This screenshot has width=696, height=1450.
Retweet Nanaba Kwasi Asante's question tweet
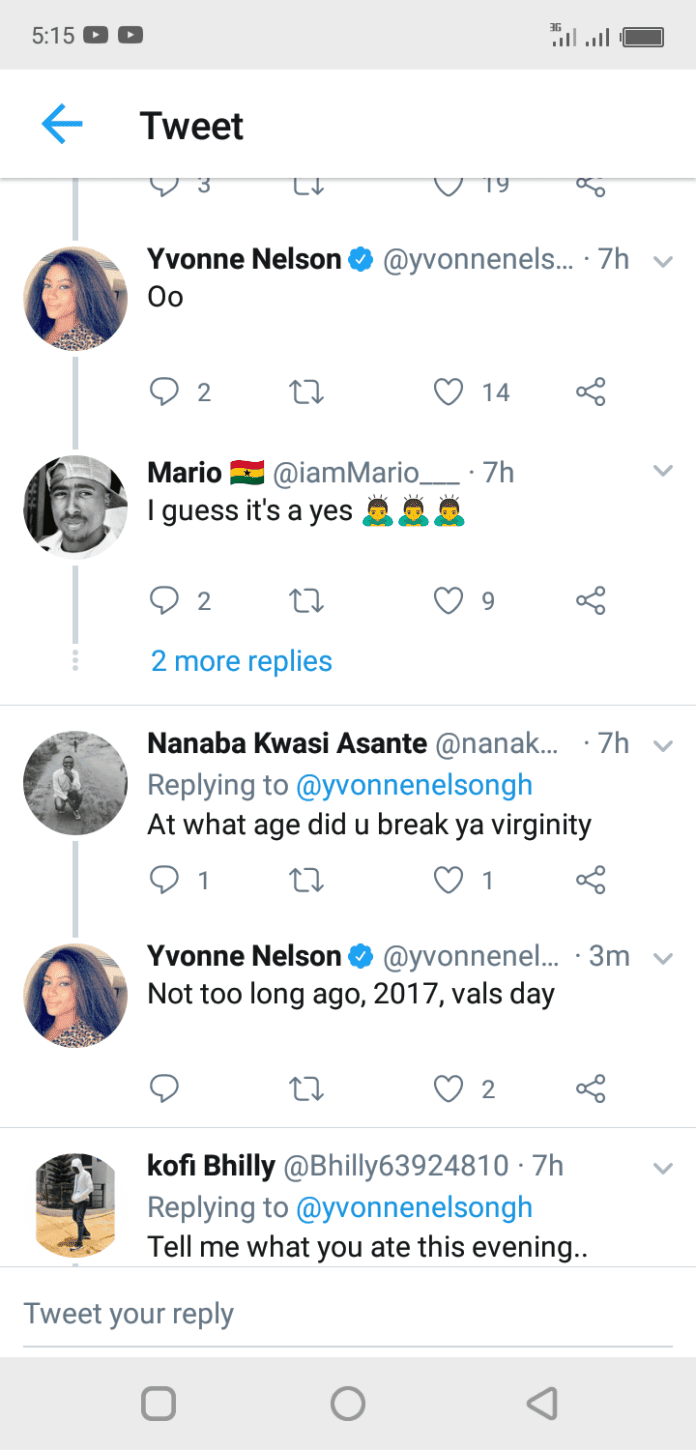point(306,880)
